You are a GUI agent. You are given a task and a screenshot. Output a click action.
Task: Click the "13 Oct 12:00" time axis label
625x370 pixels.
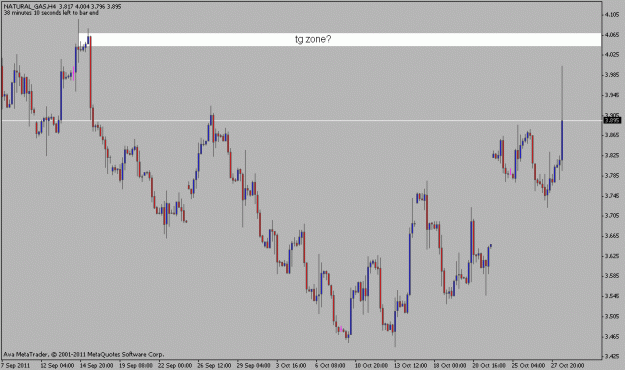pyautogui.click(x=410, y=365)
